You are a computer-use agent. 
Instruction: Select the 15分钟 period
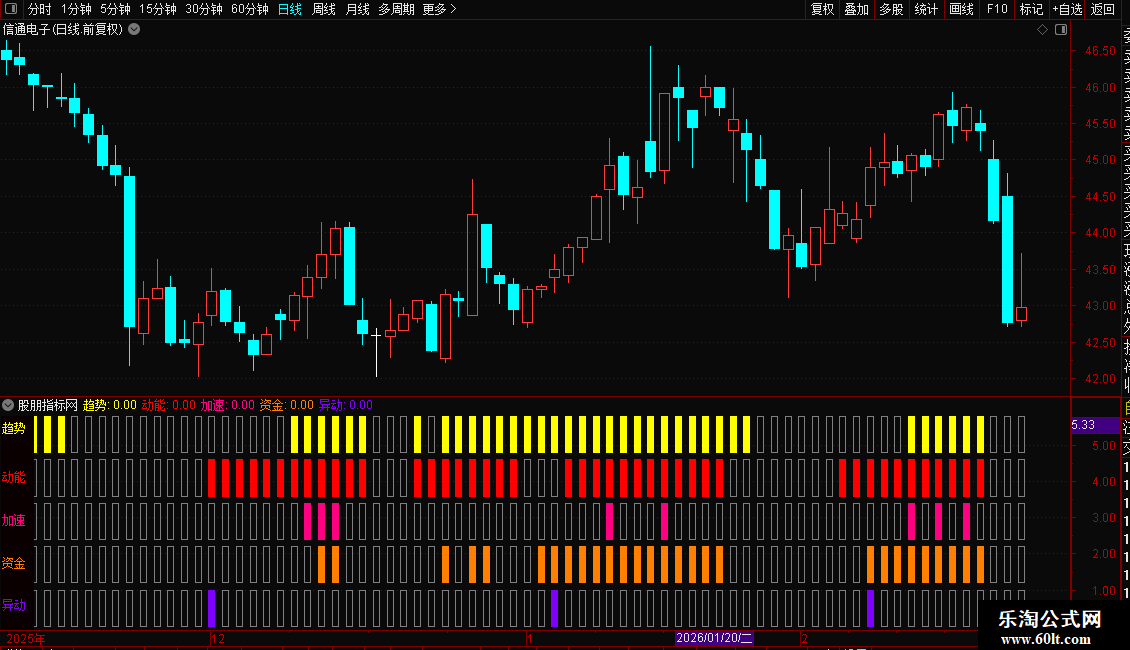tap(158, 9)
